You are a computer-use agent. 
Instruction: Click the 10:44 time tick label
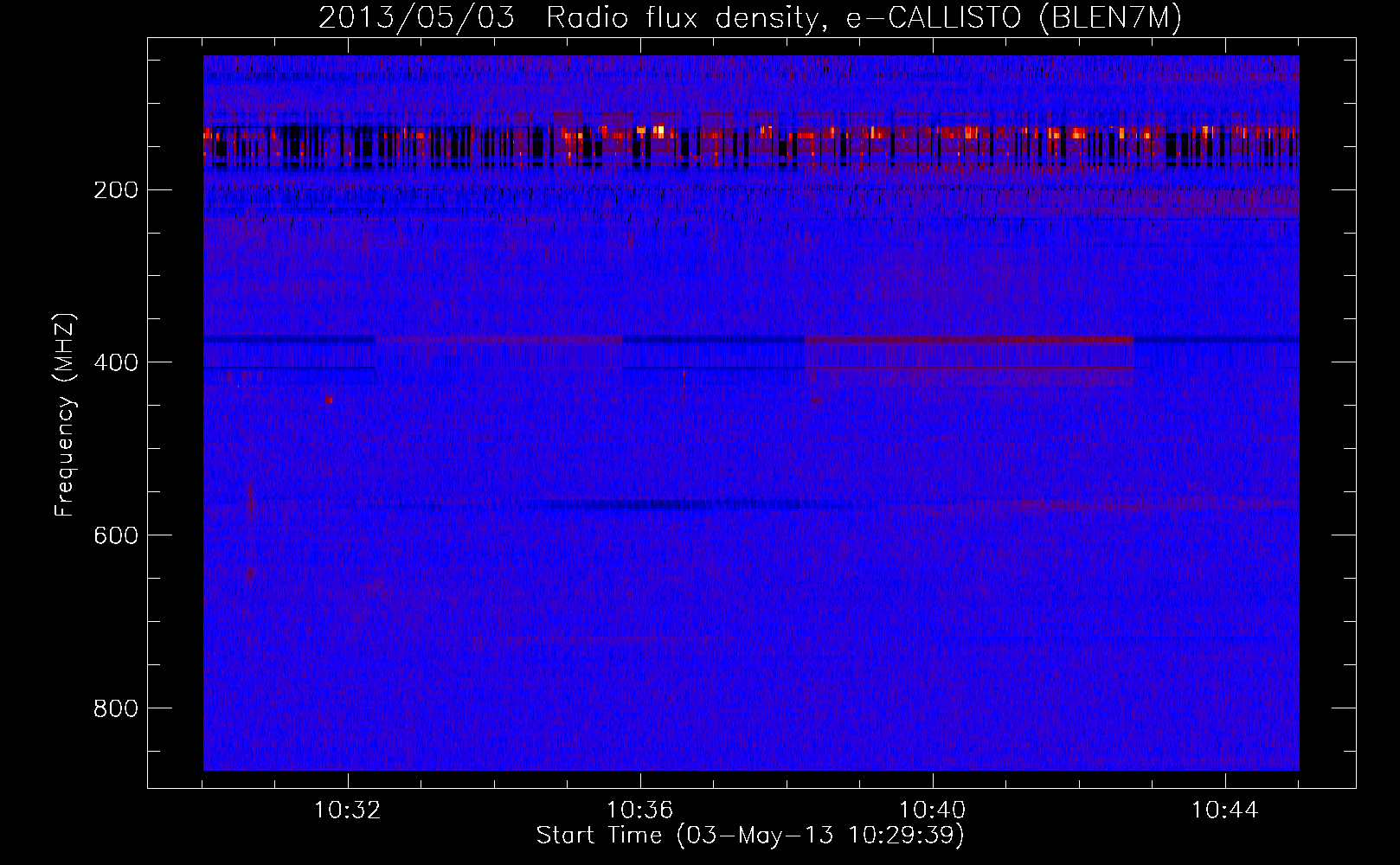click(x=1225, y=811)
